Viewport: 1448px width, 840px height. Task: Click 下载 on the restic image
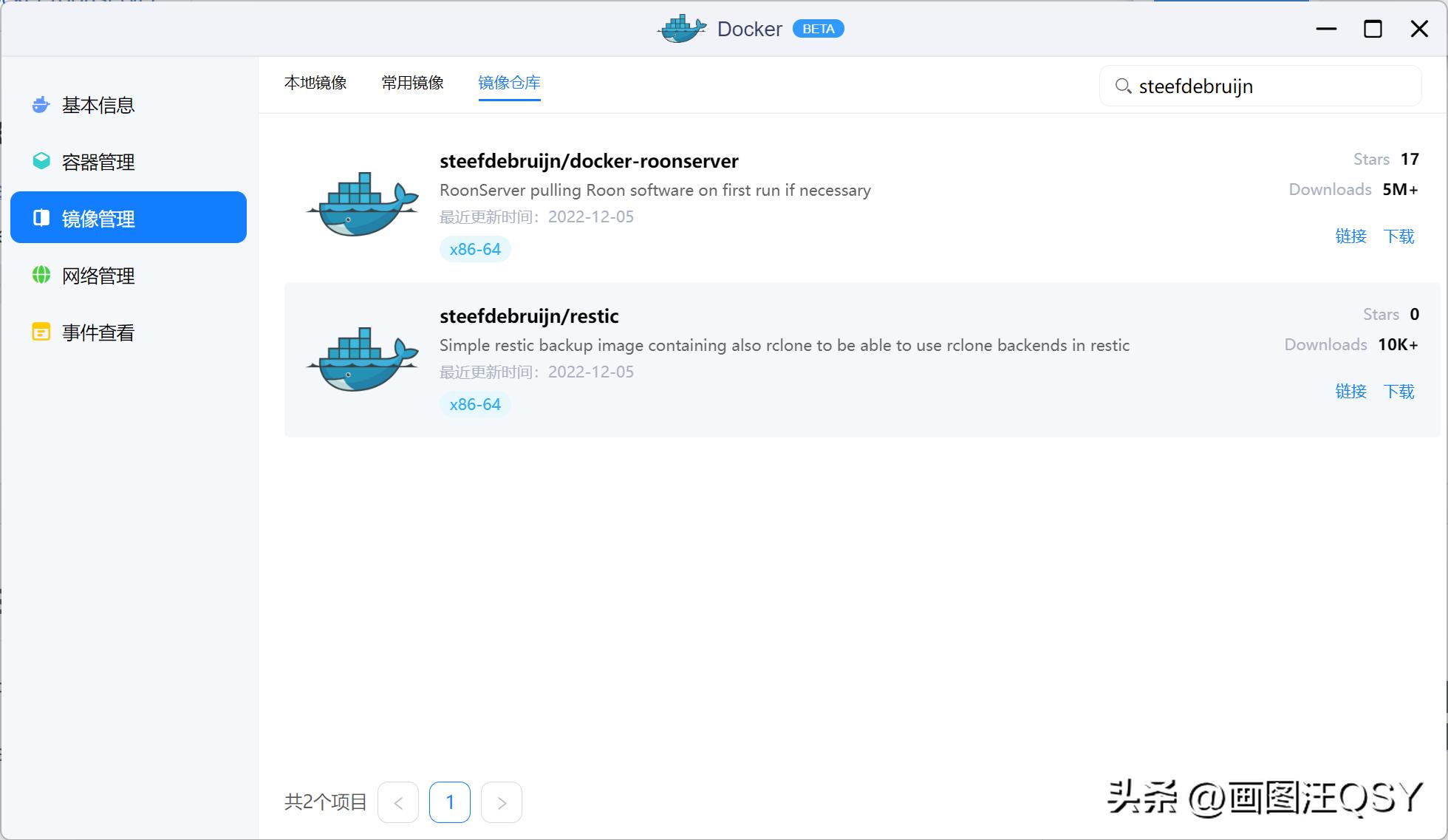click(x=1399, y=392)
